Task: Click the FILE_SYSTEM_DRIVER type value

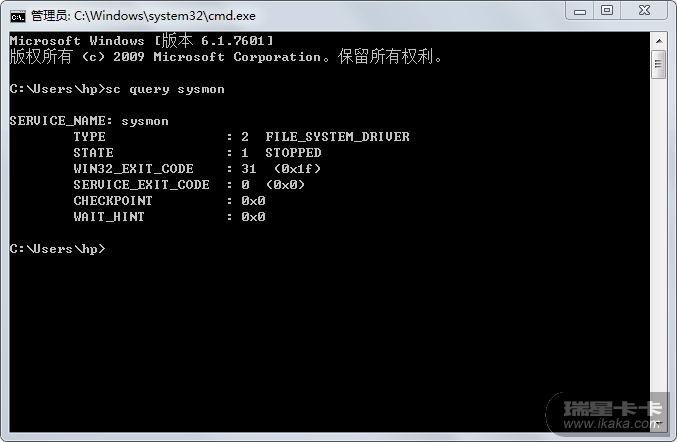Action: [x=337, y=137]
